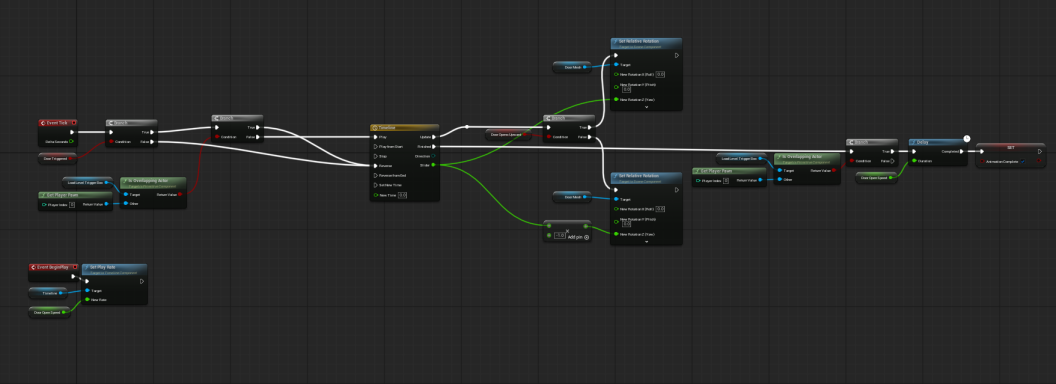Select the Event Tick node header

(57, 123)
